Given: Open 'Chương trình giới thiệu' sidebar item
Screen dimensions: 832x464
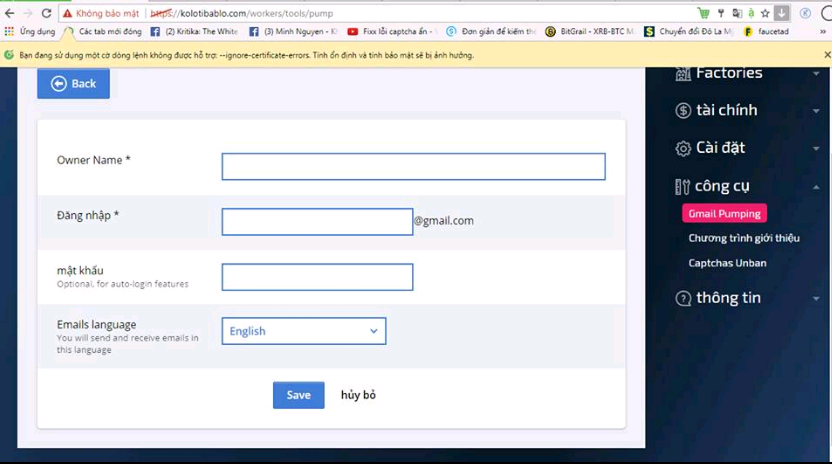Looking at the screenshot, I should tap(744, 238).
